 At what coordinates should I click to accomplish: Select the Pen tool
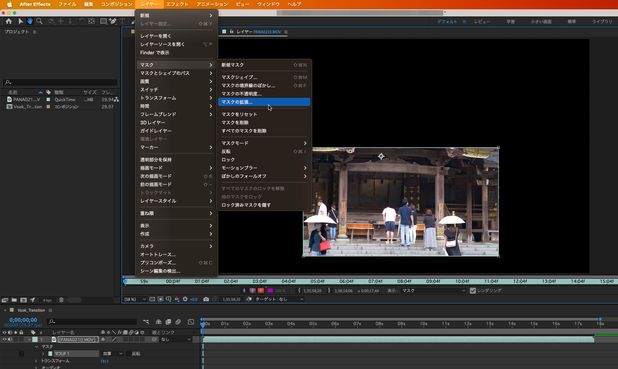point(113,21)
